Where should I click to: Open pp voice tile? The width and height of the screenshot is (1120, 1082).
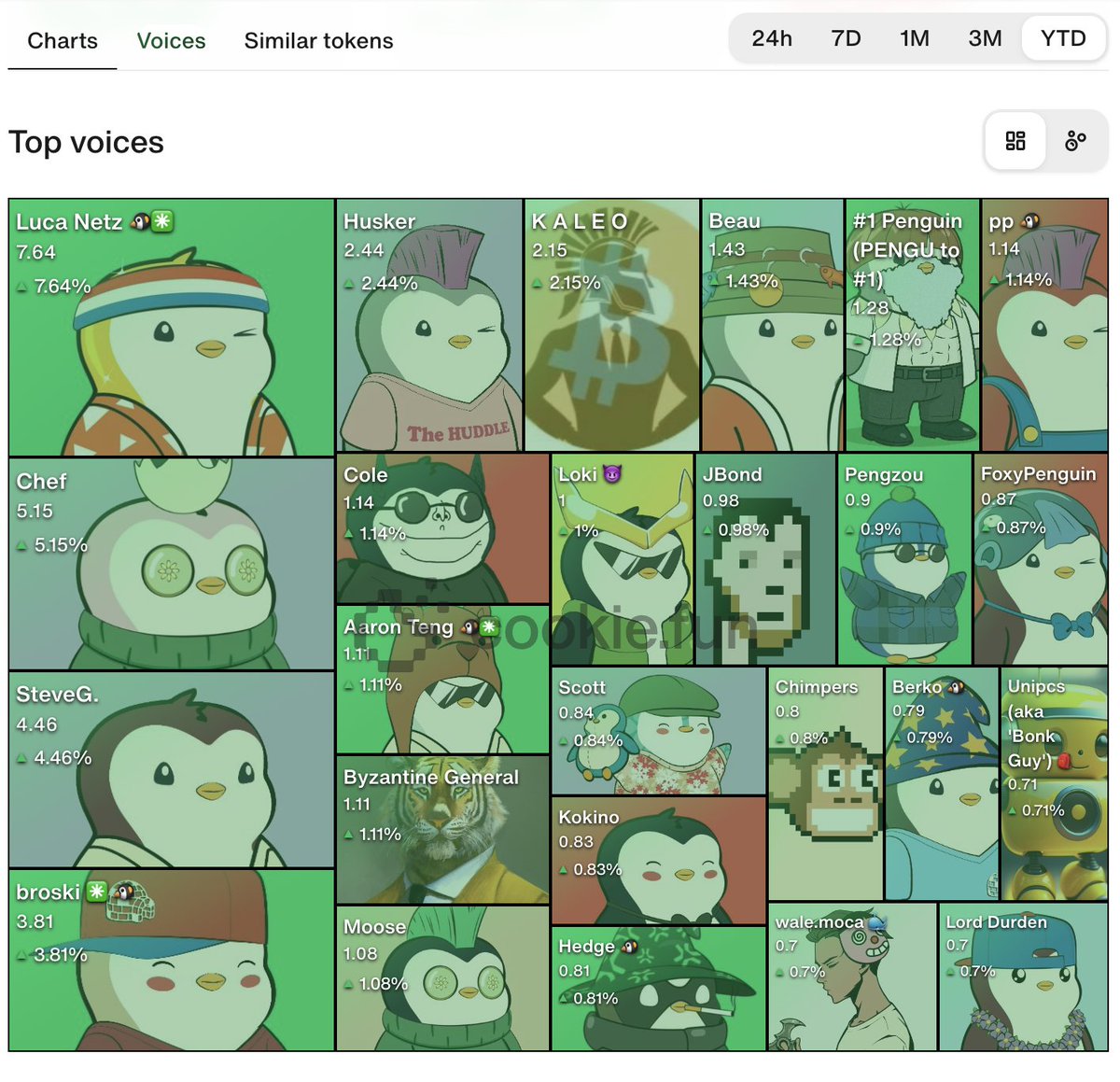[x=1045, y=325]
